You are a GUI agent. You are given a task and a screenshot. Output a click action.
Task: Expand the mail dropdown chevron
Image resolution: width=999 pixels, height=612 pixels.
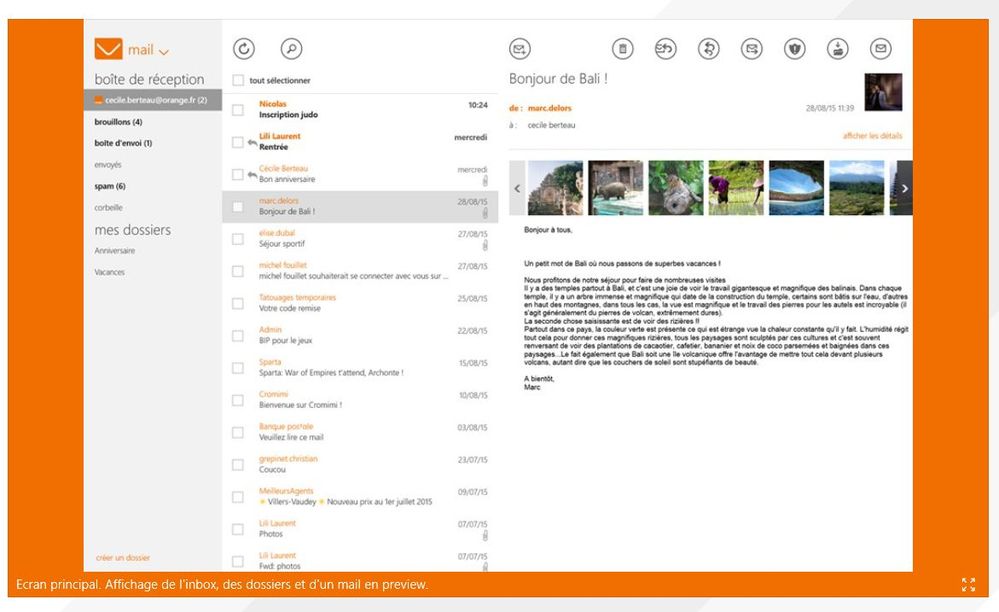point(164,51)
